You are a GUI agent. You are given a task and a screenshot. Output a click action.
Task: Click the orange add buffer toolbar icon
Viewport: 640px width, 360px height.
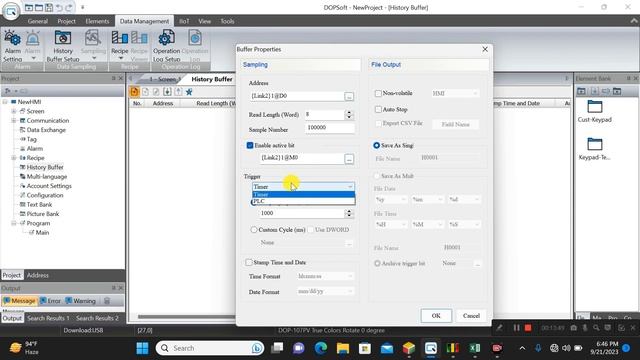[x=134, y=92]
